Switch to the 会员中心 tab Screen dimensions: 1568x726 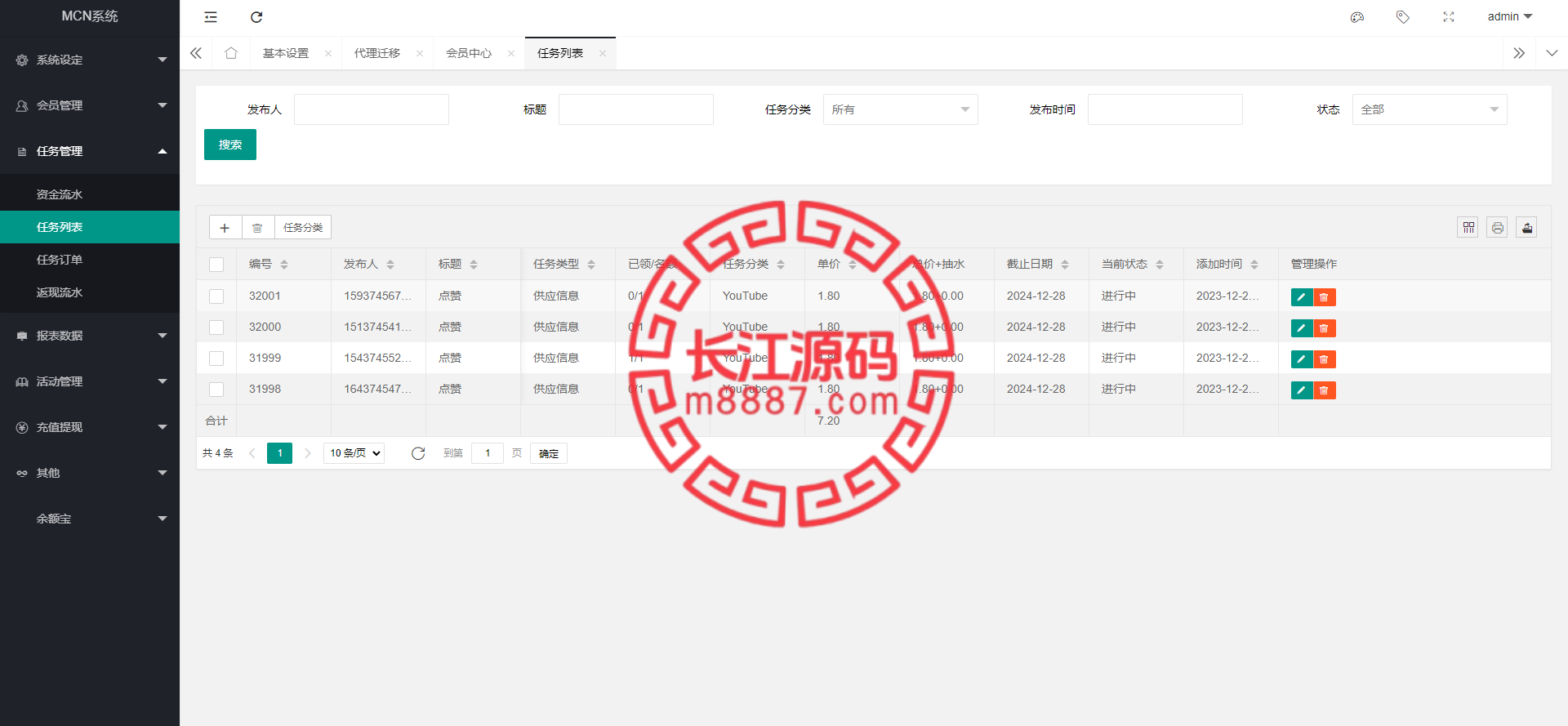469,53
